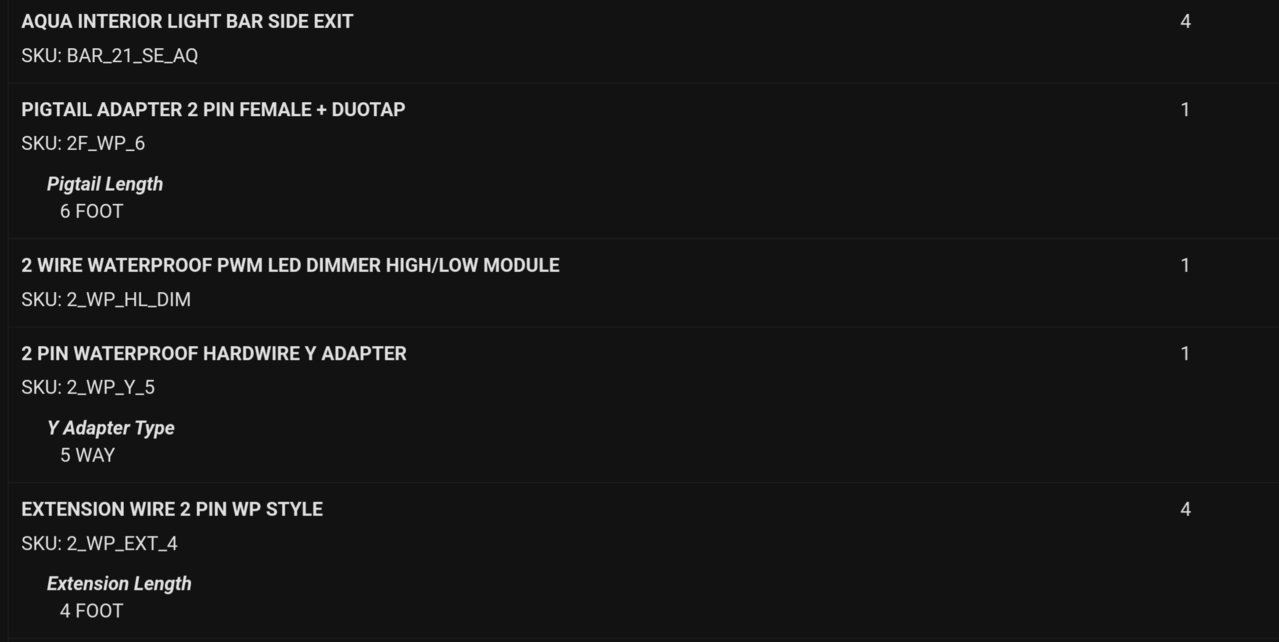Click the SKU 2F_WP_6 line
The image size is (1279, 642).
pos(83,144)
